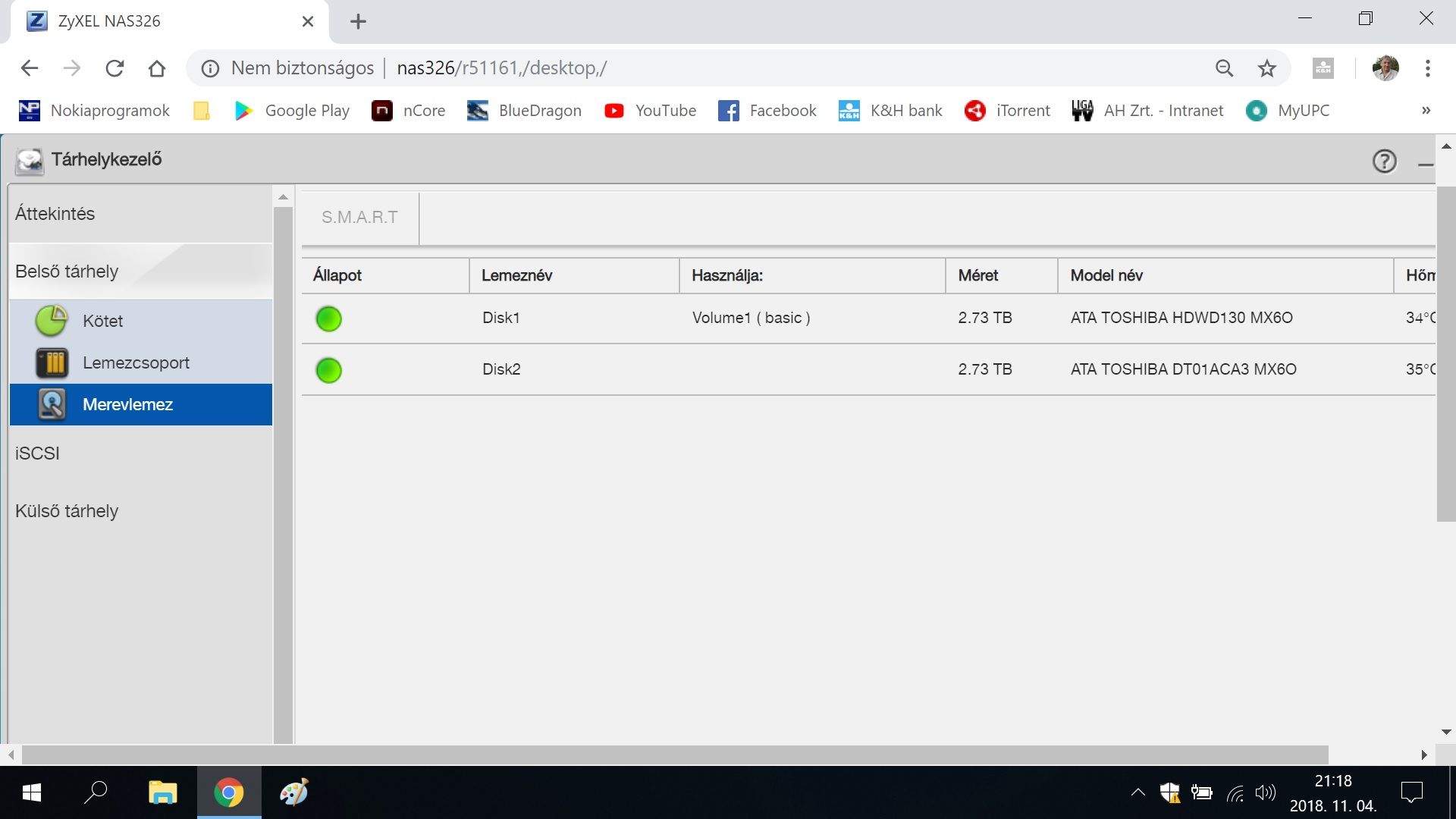Image resolution: width=1456 pixels, height=819 pixels.
Task: Click the site info icon in address bar
Action: pos(210,68)
